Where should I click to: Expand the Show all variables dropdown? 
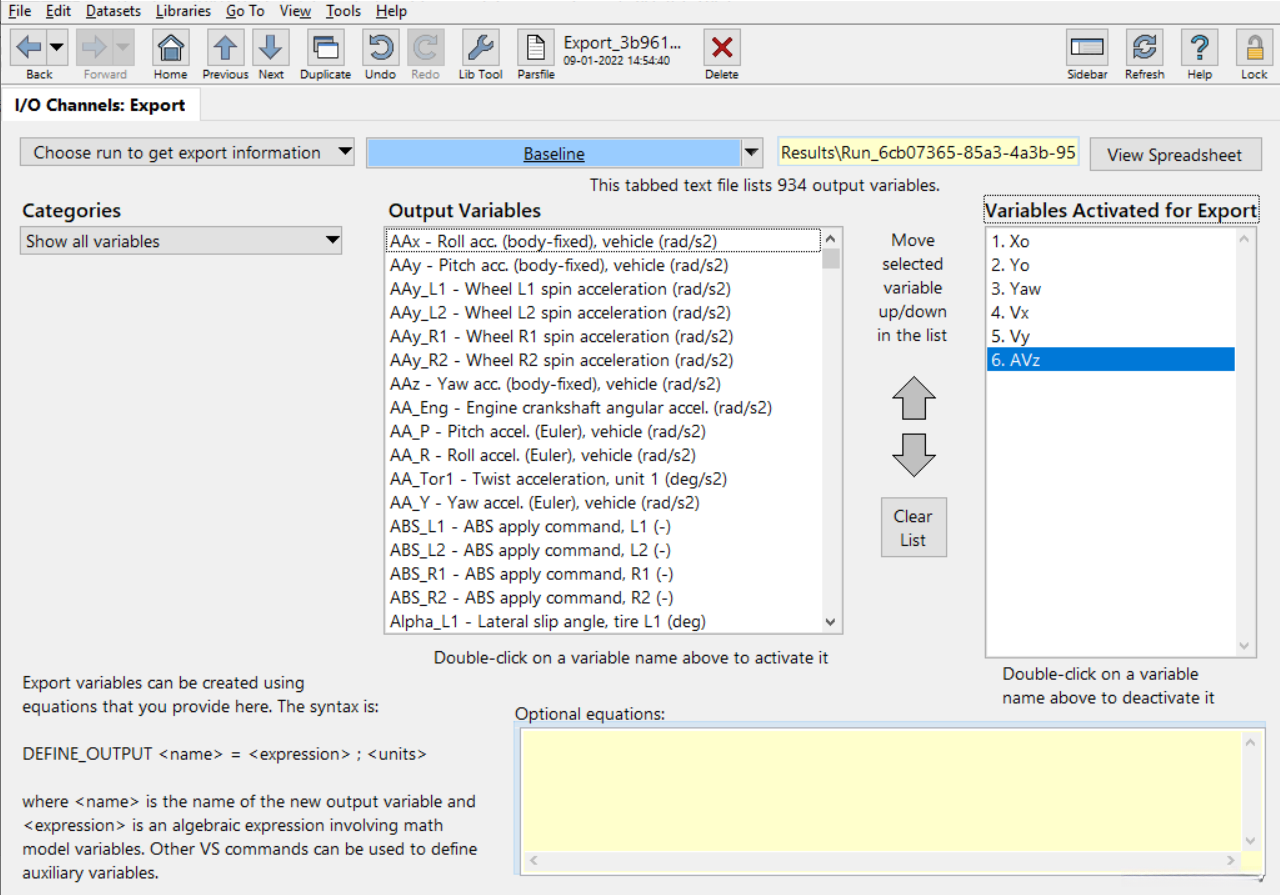pyautogui.click(x=181, y=241)
